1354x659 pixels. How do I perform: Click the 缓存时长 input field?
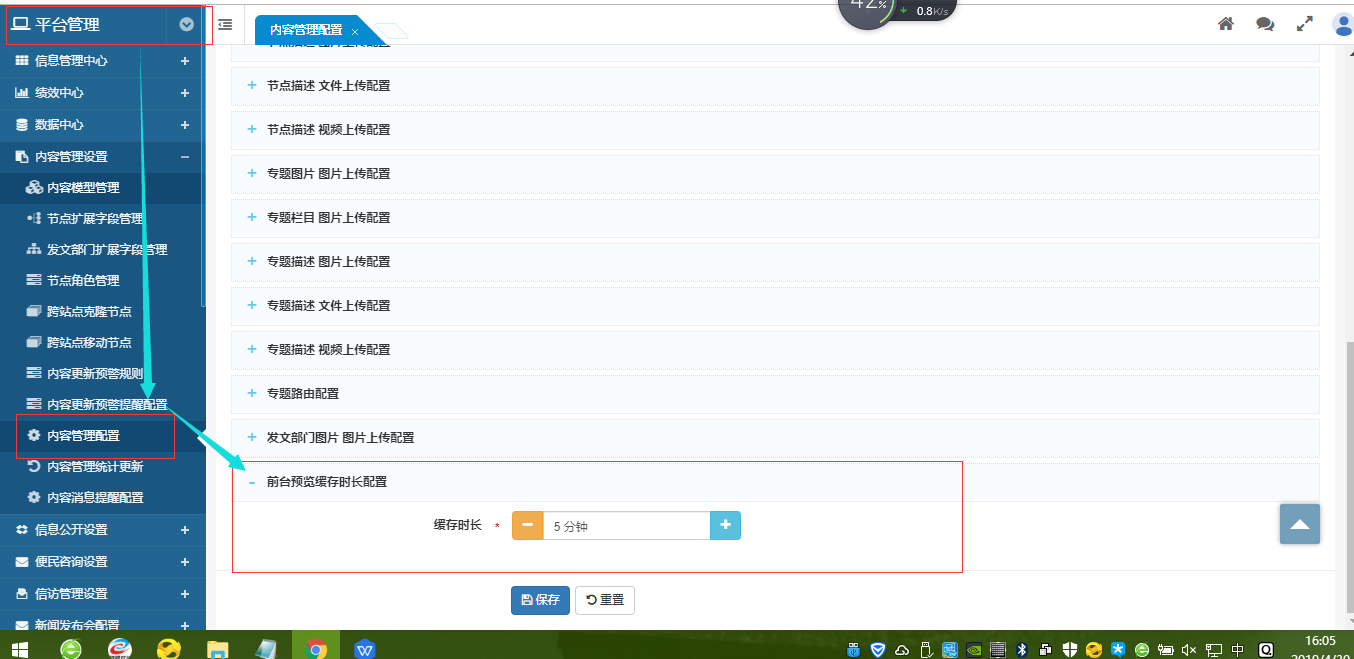[626, 525]
